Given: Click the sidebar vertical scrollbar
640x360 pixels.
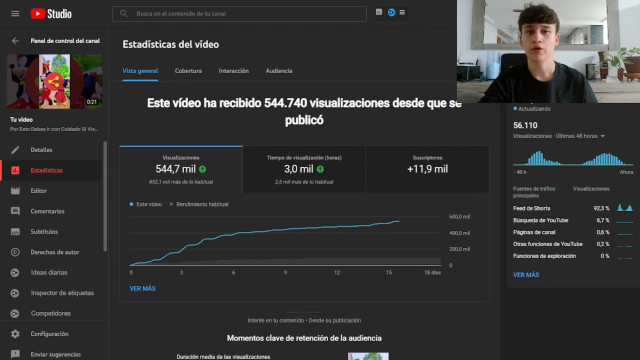Looking at the screenshot, I should [105, 196].
